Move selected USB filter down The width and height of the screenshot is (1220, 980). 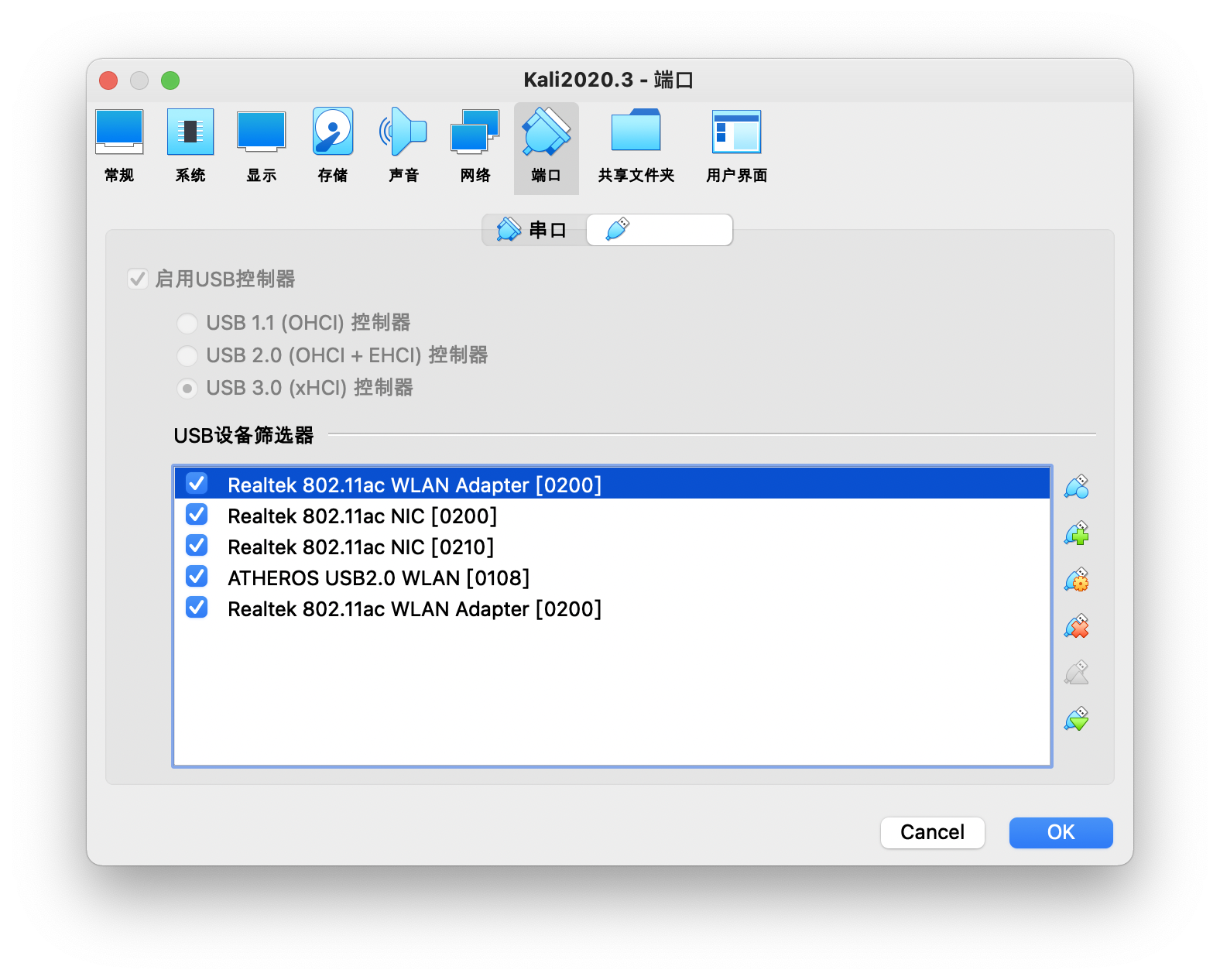tap(1076, 719)
